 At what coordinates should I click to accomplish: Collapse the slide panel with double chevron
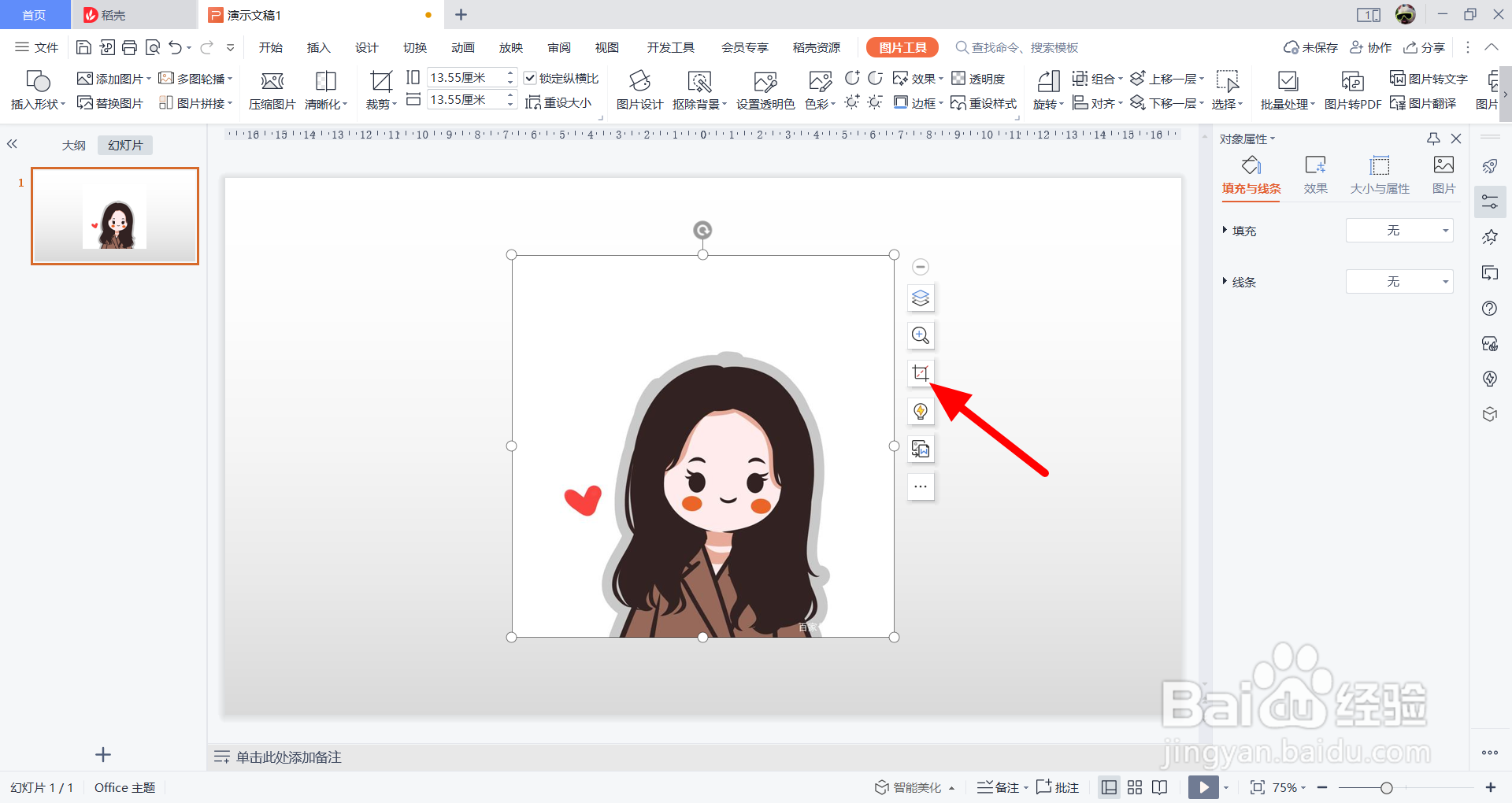coord(12,144)
